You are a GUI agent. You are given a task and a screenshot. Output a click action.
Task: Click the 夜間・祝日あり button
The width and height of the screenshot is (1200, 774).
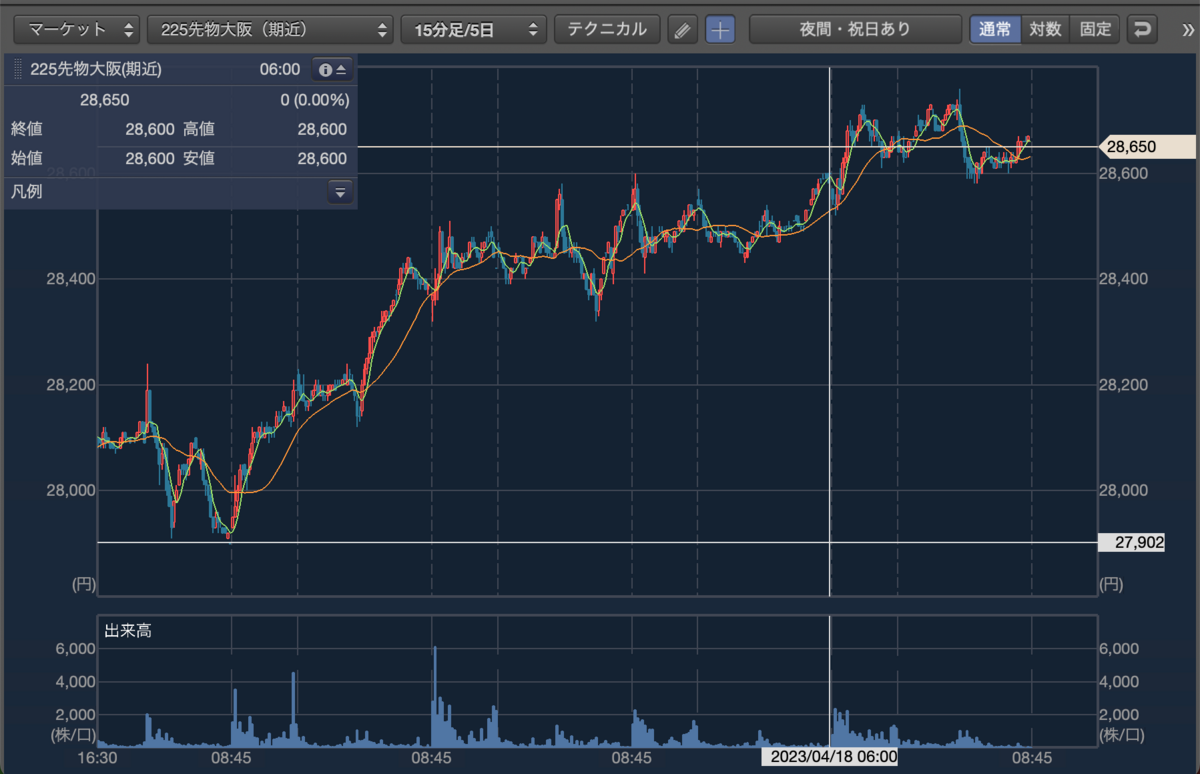point(855,29)
